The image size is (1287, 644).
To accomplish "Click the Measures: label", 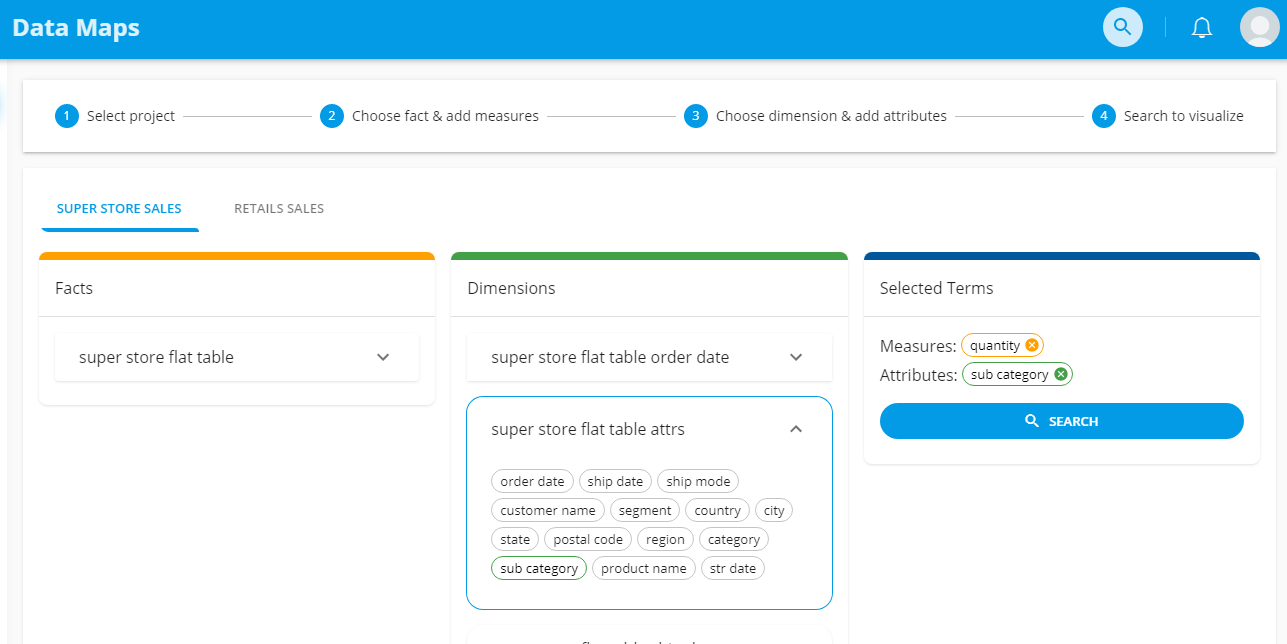I will pos(918,346).
